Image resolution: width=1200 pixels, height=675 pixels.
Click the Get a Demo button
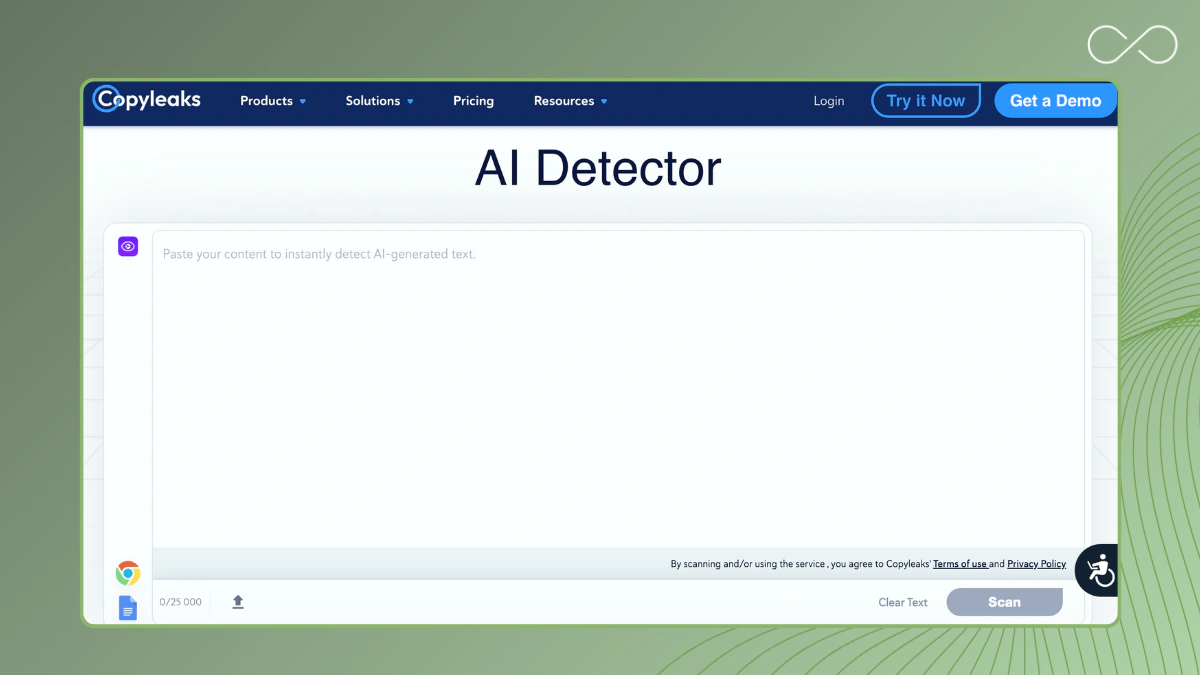[x=1055, y=101]
